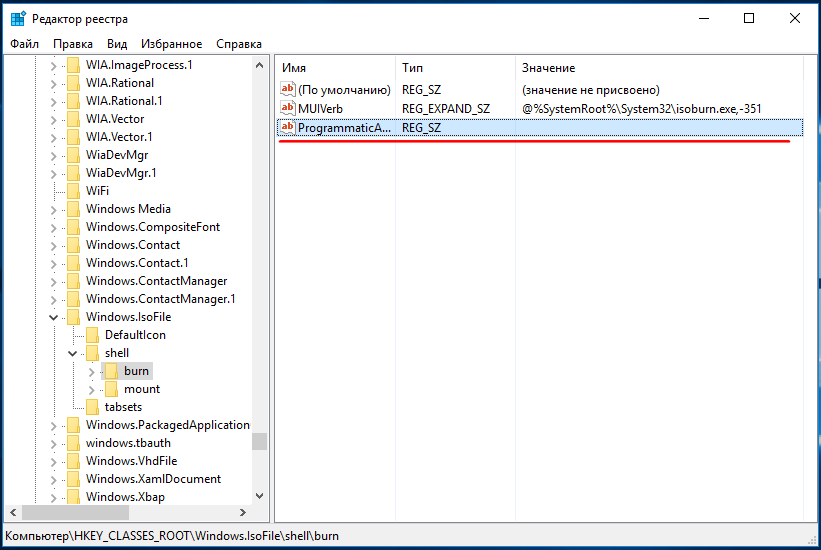Expand the Windows.ContactManager.1 key

pos(53,300)
